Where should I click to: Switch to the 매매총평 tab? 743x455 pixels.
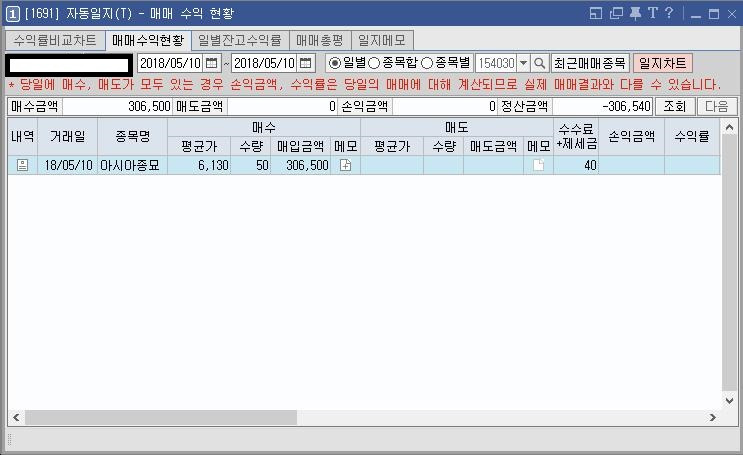point(320,41)
